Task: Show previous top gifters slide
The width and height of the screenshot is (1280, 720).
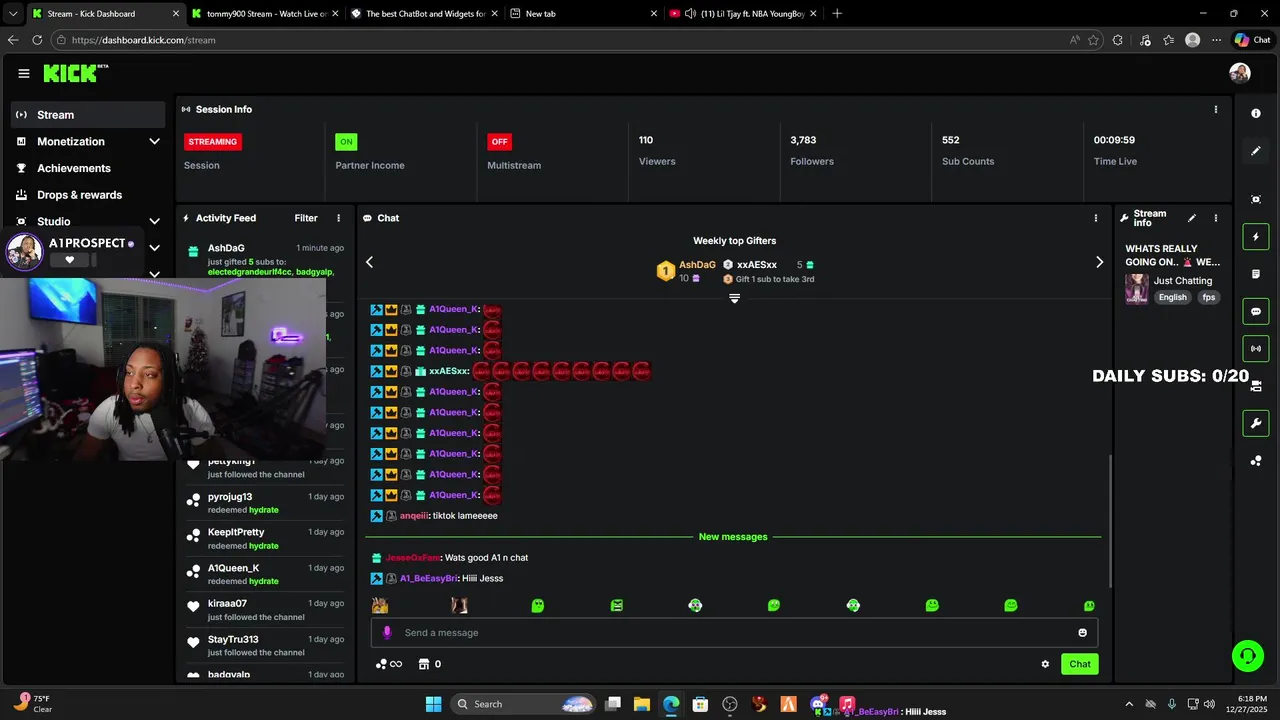Action: (369, 262)
